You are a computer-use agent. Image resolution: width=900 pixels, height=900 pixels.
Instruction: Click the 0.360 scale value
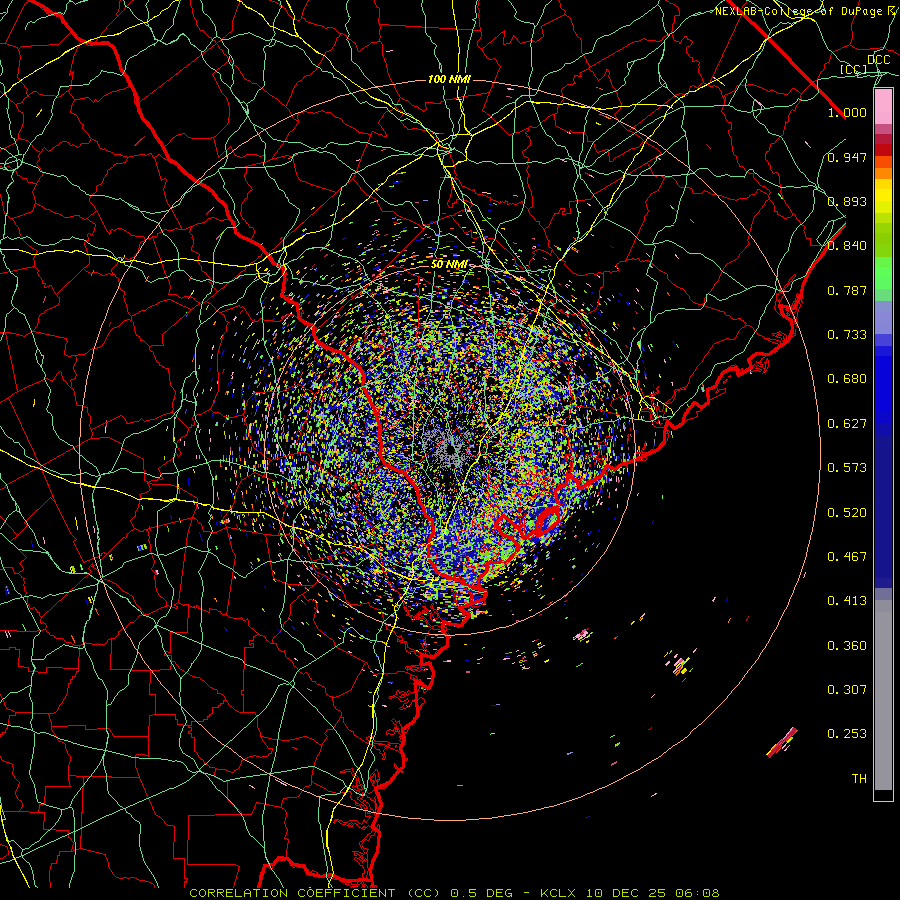(847, 646)
